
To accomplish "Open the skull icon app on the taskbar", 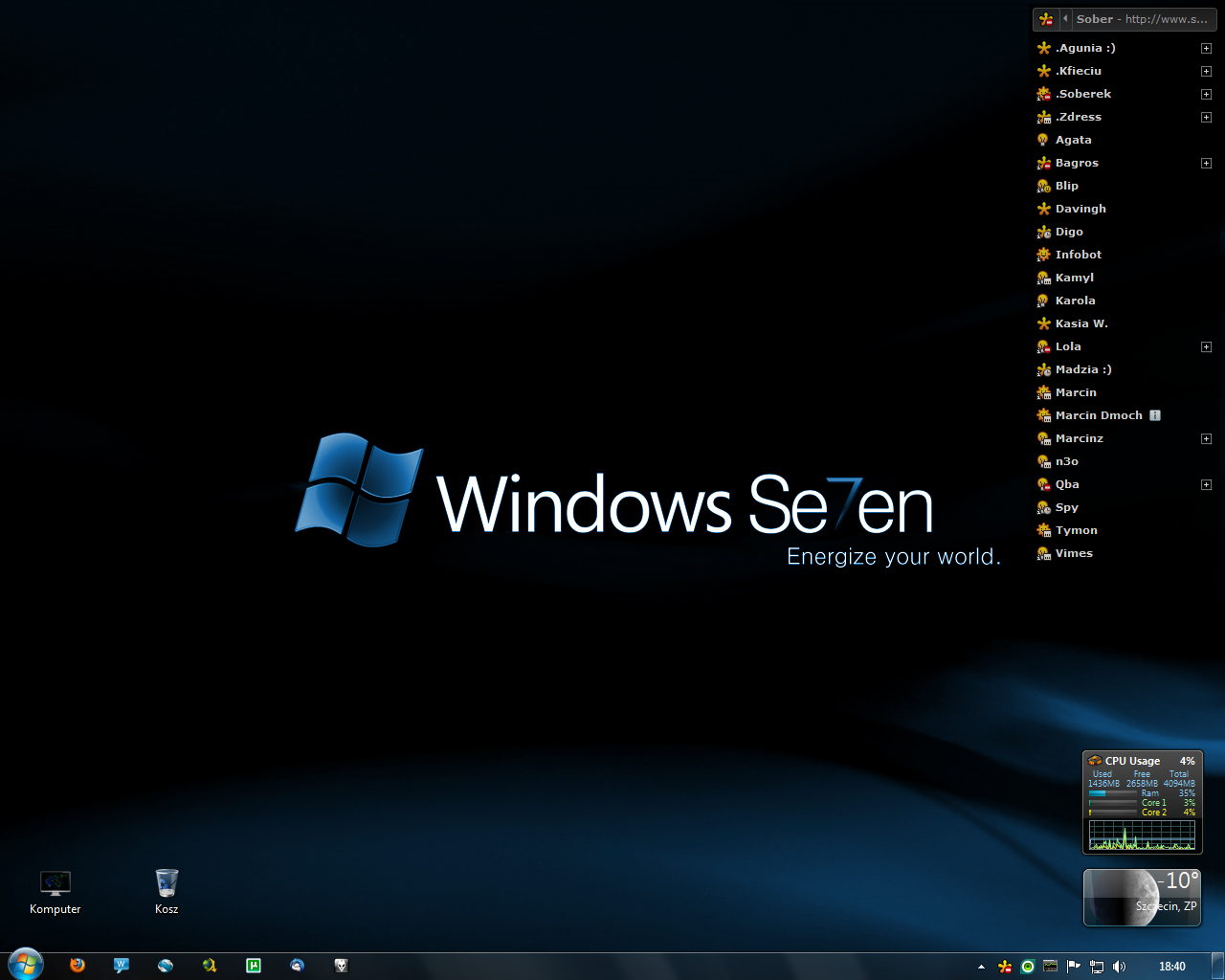I will [x=342, y=966].
